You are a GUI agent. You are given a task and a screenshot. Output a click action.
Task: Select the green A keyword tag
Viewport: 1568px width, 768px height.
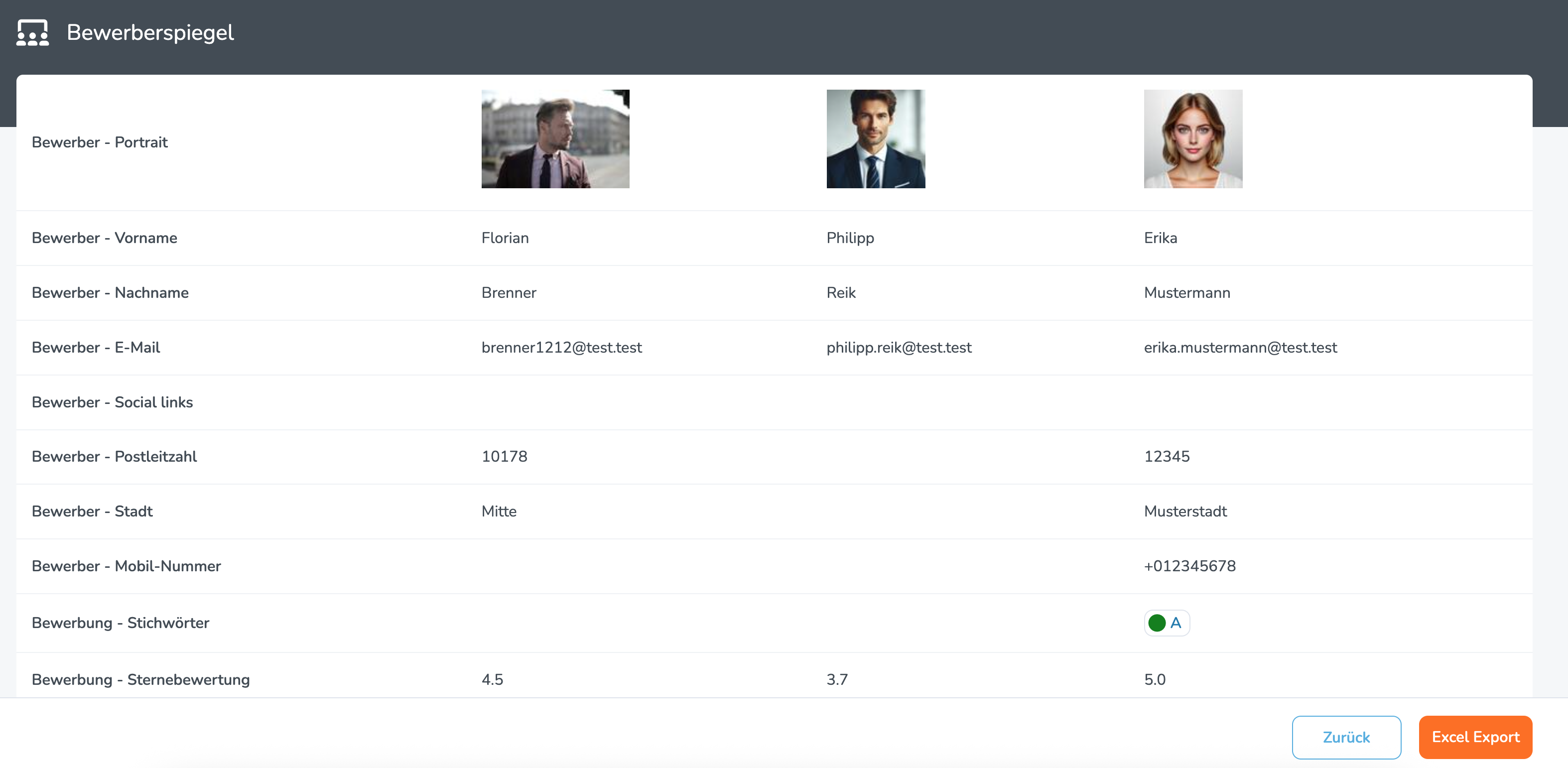point(1166,623)
